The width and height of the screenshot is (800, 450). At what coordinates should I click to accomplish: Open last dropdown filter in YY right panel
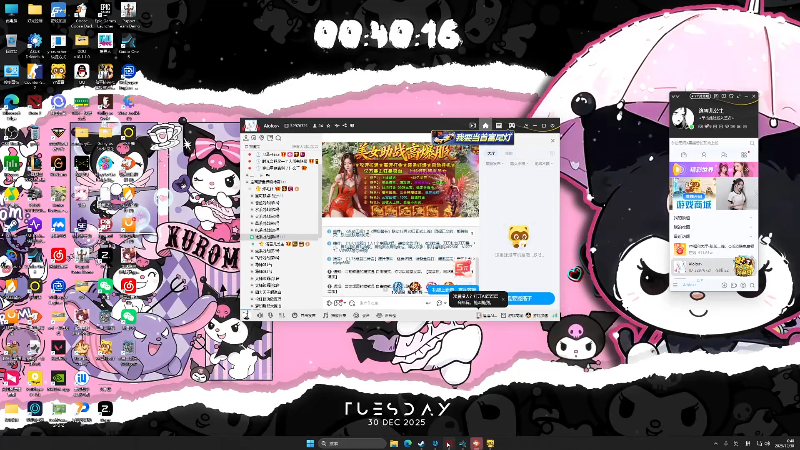click(x=543, y=164)
